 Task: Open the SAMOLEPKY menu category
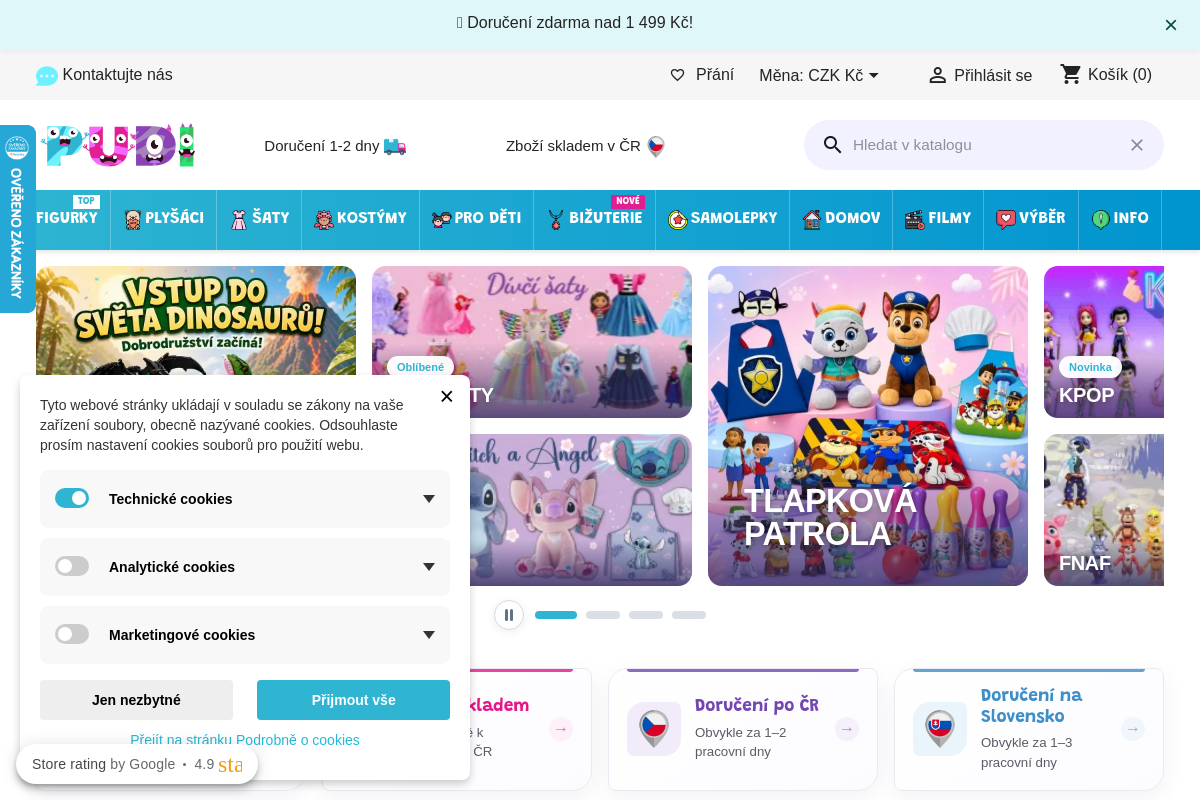(722, 218)
